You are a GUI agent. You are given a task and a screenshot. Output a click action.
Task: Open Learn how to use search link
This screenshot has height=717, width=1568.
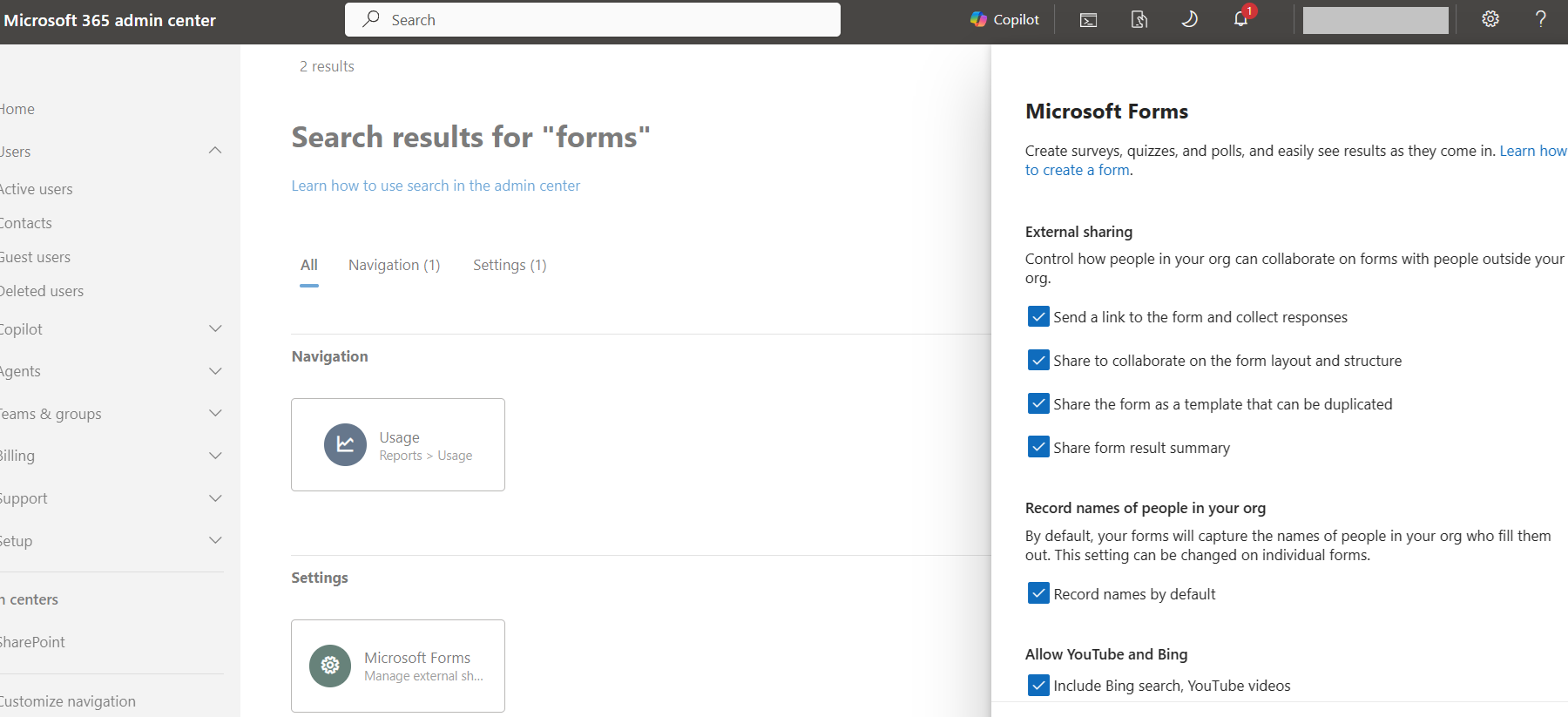tap(436, 186)
